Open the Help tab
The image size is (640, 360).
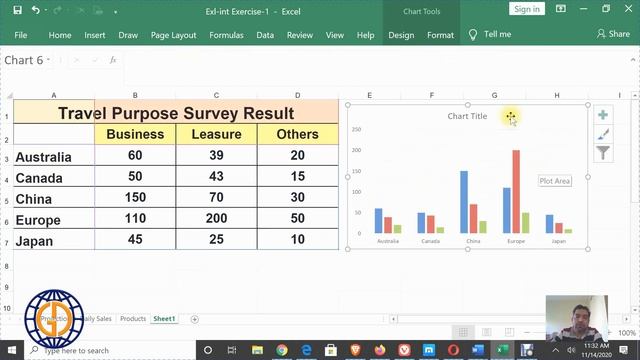tap(365, 36)
